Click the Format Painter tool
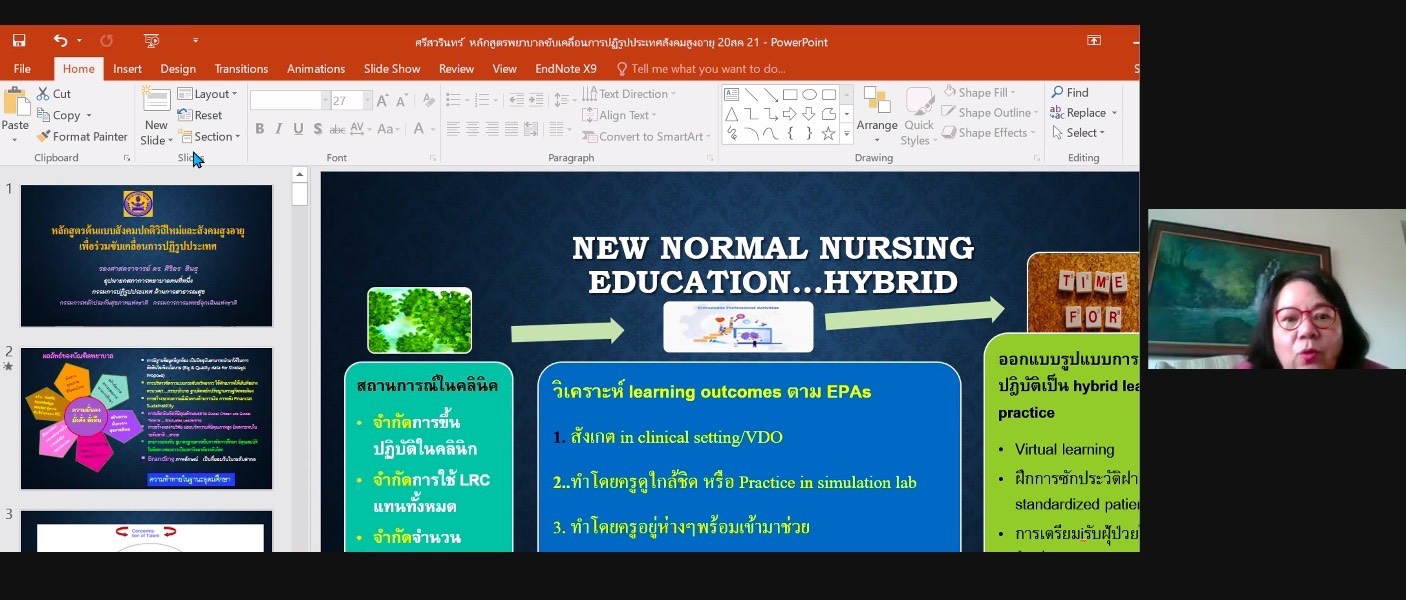The image size is (1406, 600). (82, 137)
